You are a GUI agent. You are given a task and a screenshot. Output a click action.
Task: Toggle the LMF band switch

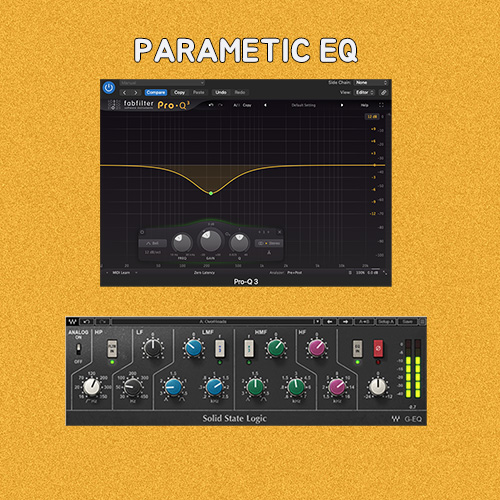pyautogui.click(x=219, y=348)
